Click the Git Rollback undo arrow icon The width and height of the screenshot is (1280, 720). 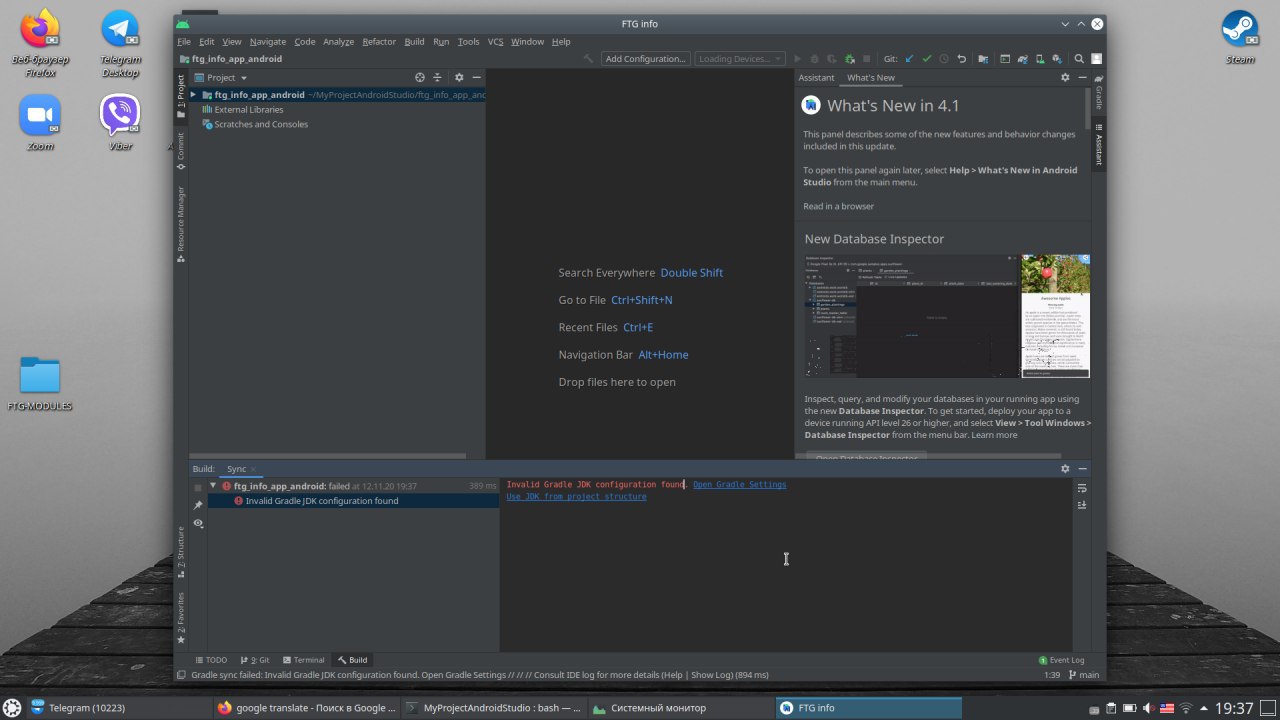[961, 59]
